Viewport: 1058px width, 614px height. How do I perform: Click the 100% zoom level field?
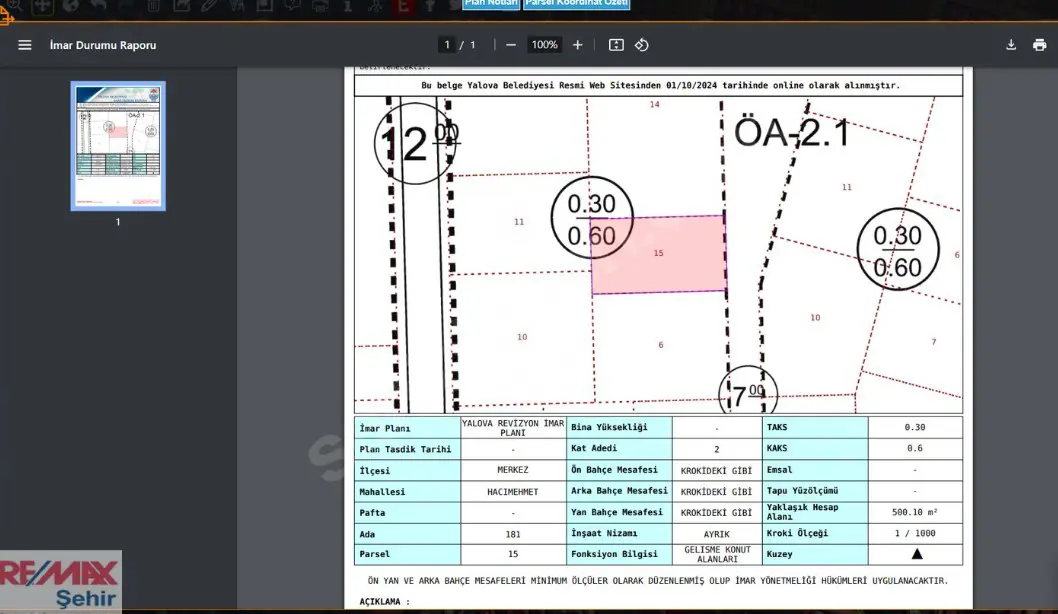point(545,45)
